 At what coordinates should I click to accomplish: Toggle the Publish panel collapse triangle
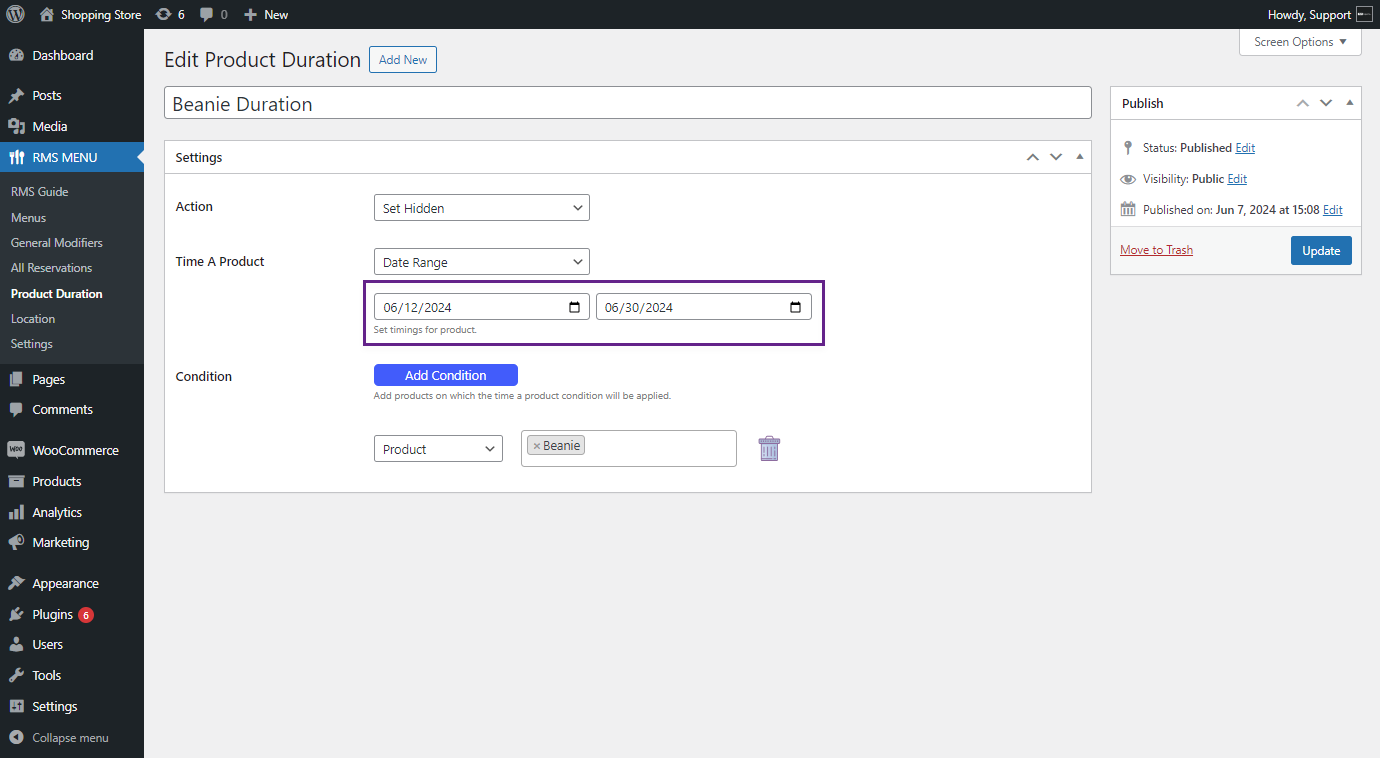pos(1349,103)
